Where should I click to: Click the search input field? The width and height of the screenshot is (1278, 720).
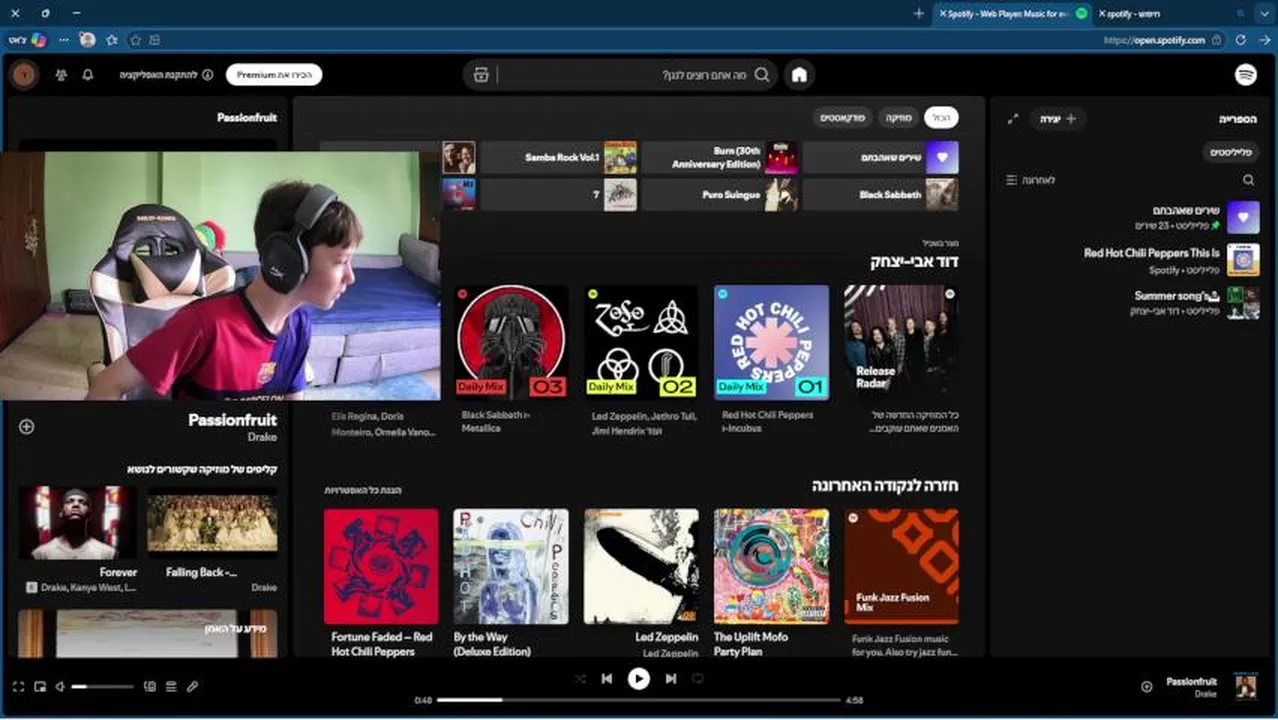point(620,75)
